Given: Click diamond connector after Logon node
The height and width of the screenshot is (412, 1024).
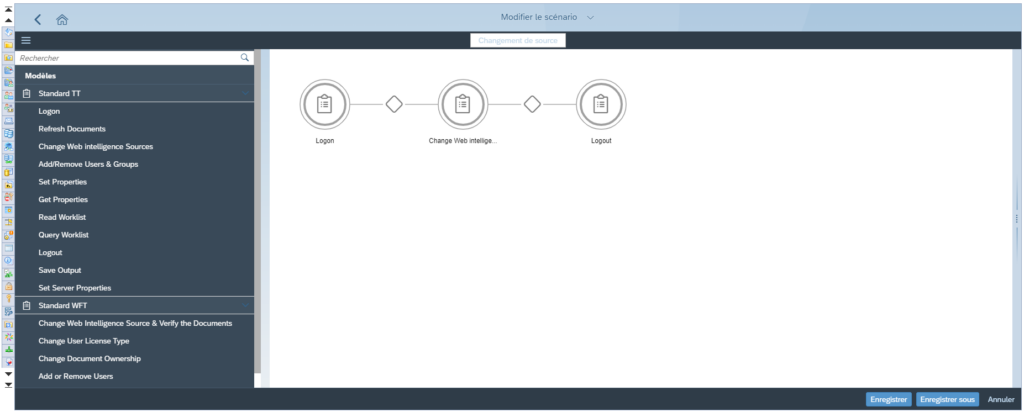Looking at the screenshot, I should point(394,104).
